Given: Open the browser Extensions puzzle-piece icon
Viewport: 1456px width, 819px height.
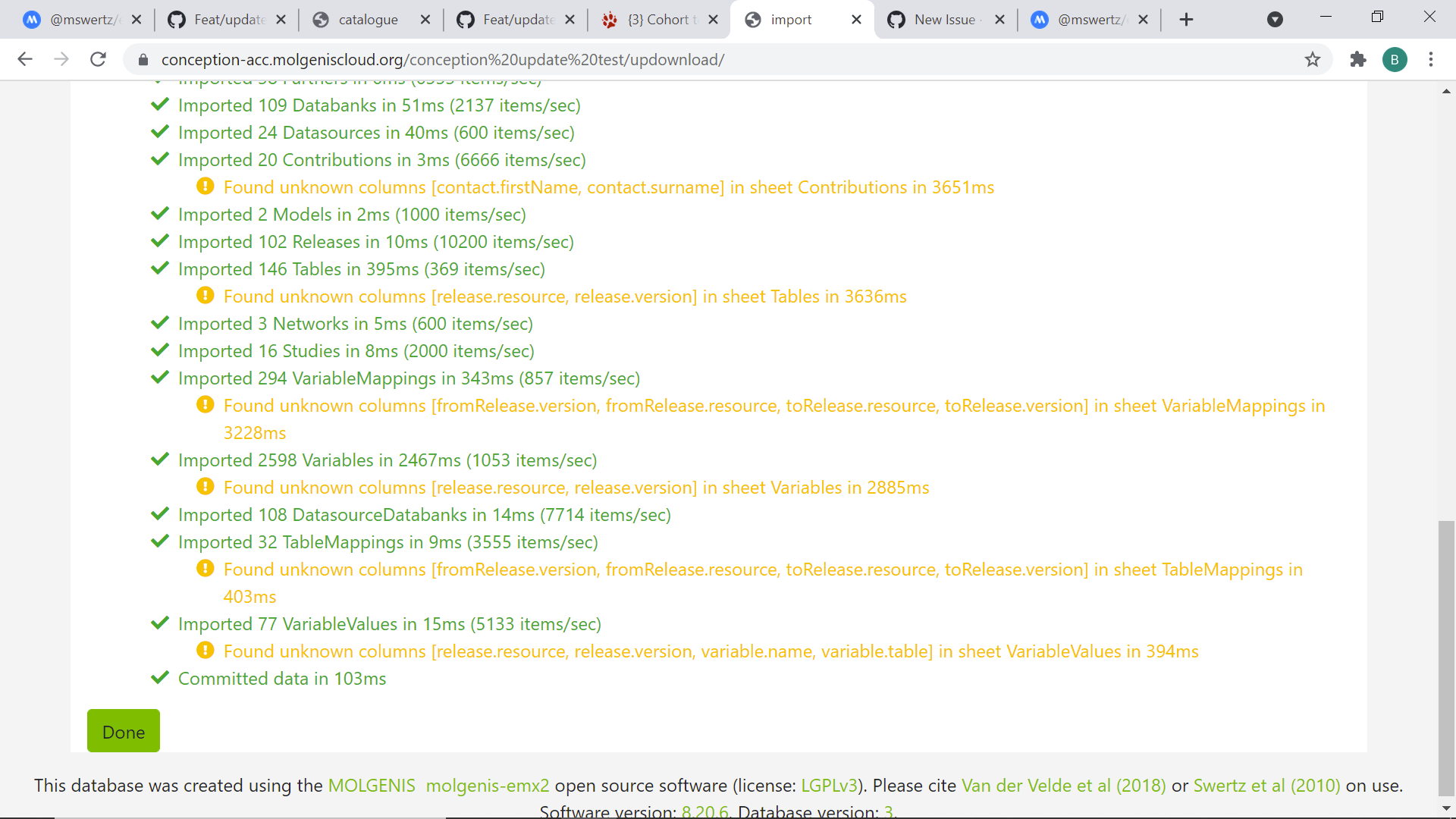Looking at the screenshot, I should tap(1357, 59).
